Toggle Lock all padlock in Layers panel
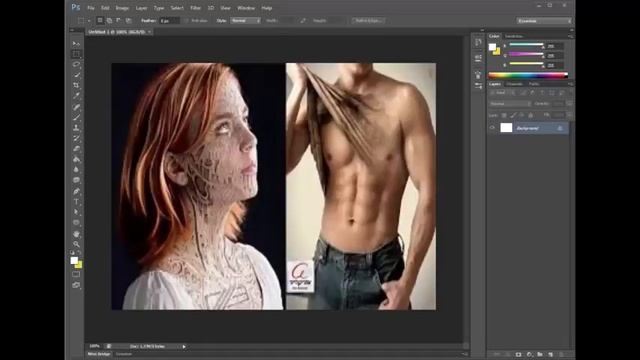The width and height of the screenshot is (640, 360). [531, 116]
